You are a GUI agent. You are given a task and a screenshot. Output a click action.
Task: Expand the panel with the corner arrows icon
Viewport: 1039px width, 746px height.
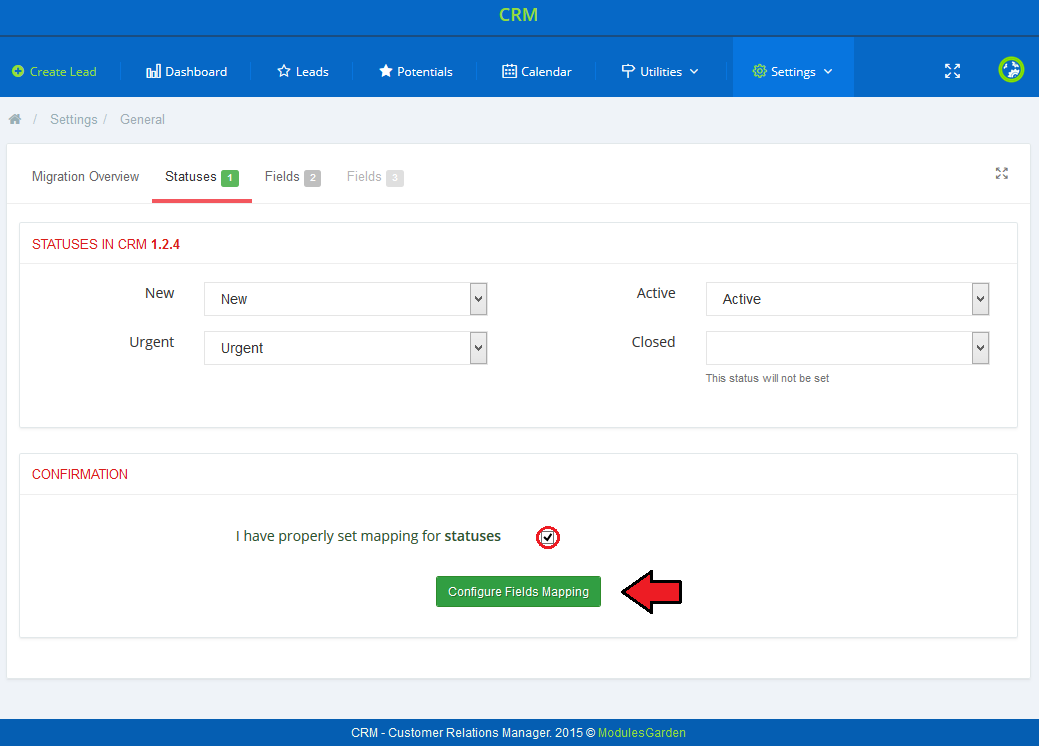pyautogui.click(x=1001, y=174)
